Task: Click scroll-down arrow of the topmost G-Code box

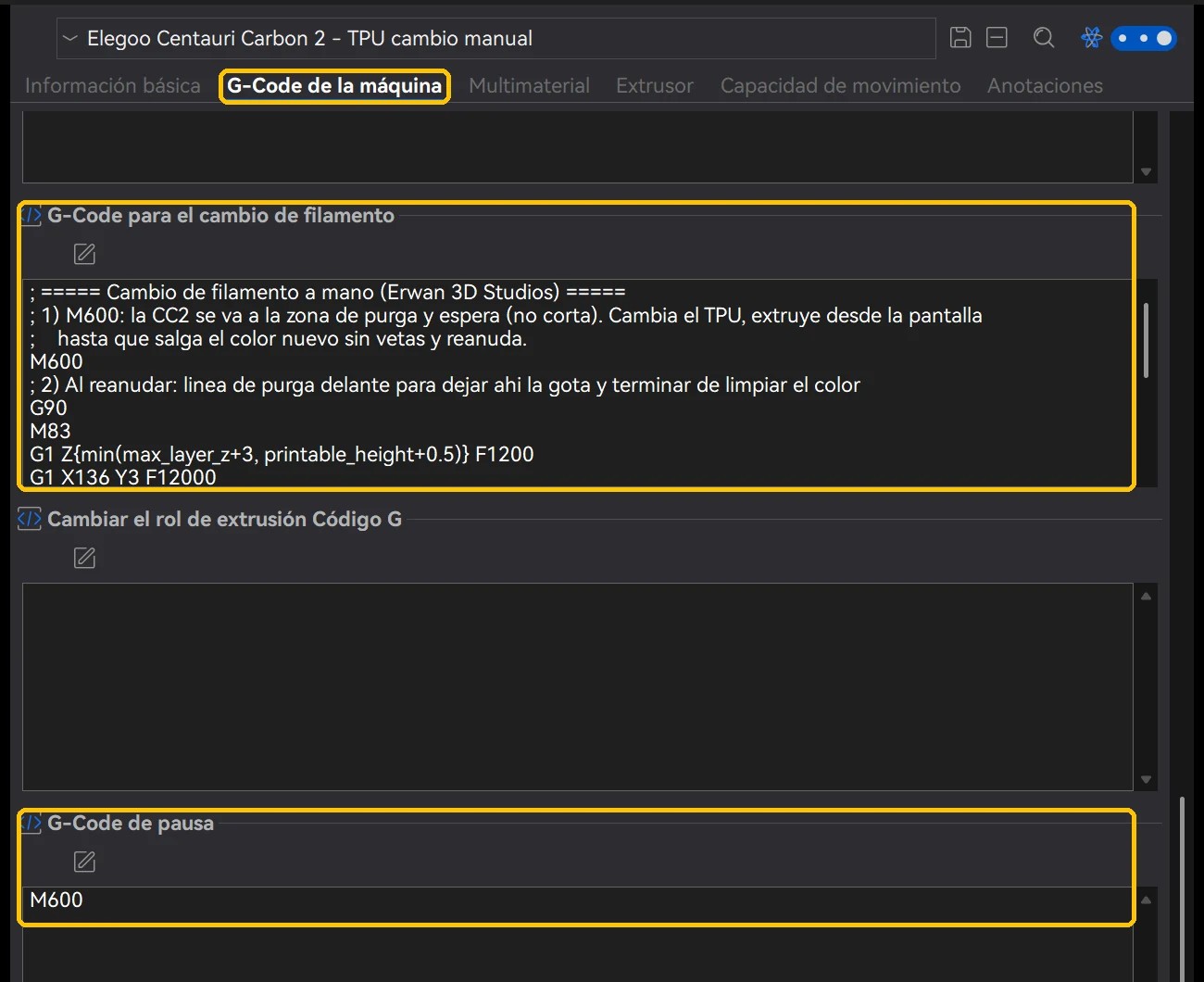Action: click(x=1146, y=172)
